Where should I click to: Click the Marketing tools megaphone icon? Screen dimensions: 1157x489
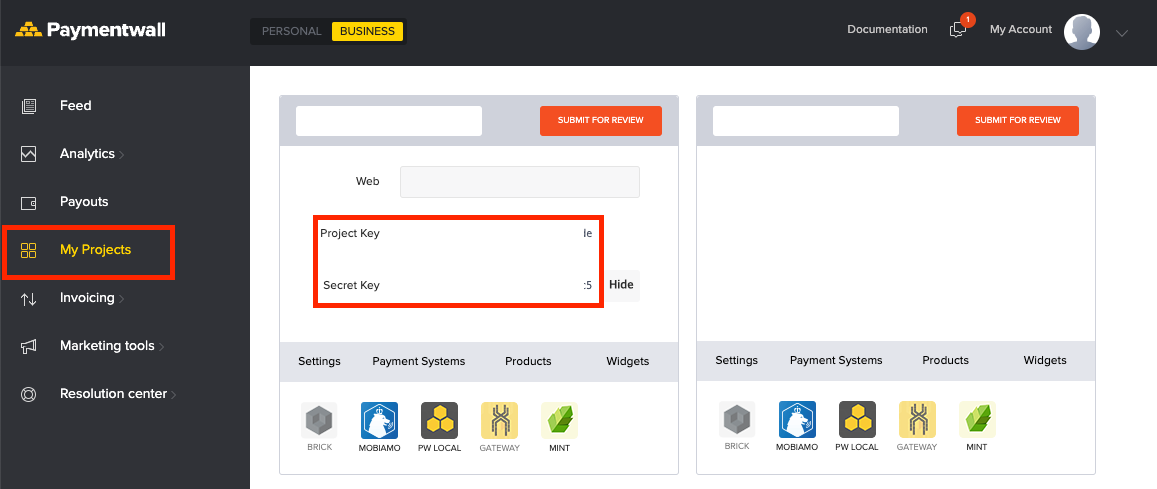29,346
